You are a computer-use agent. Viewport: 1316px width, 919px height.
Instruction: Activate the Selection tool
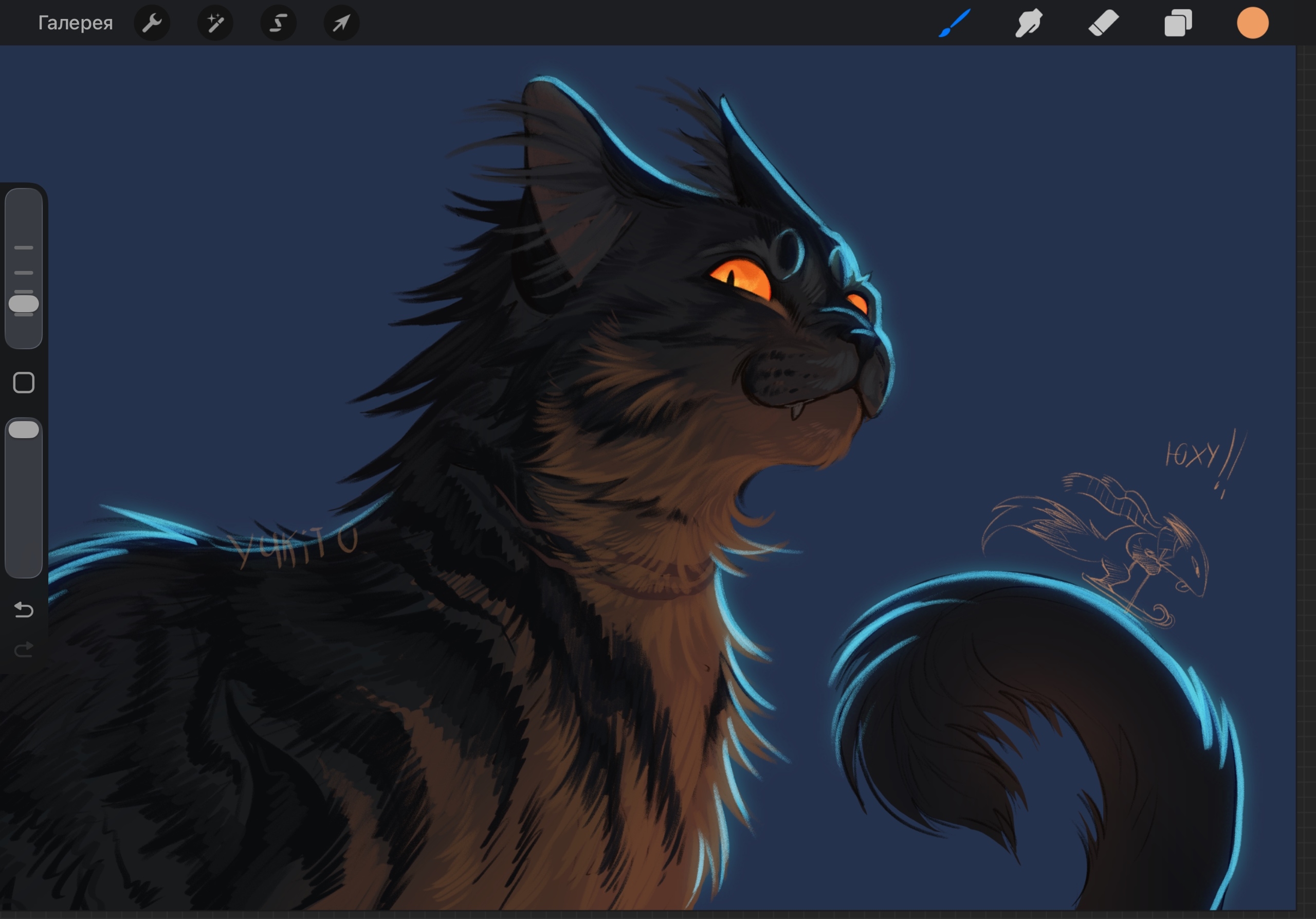[279, 23]
